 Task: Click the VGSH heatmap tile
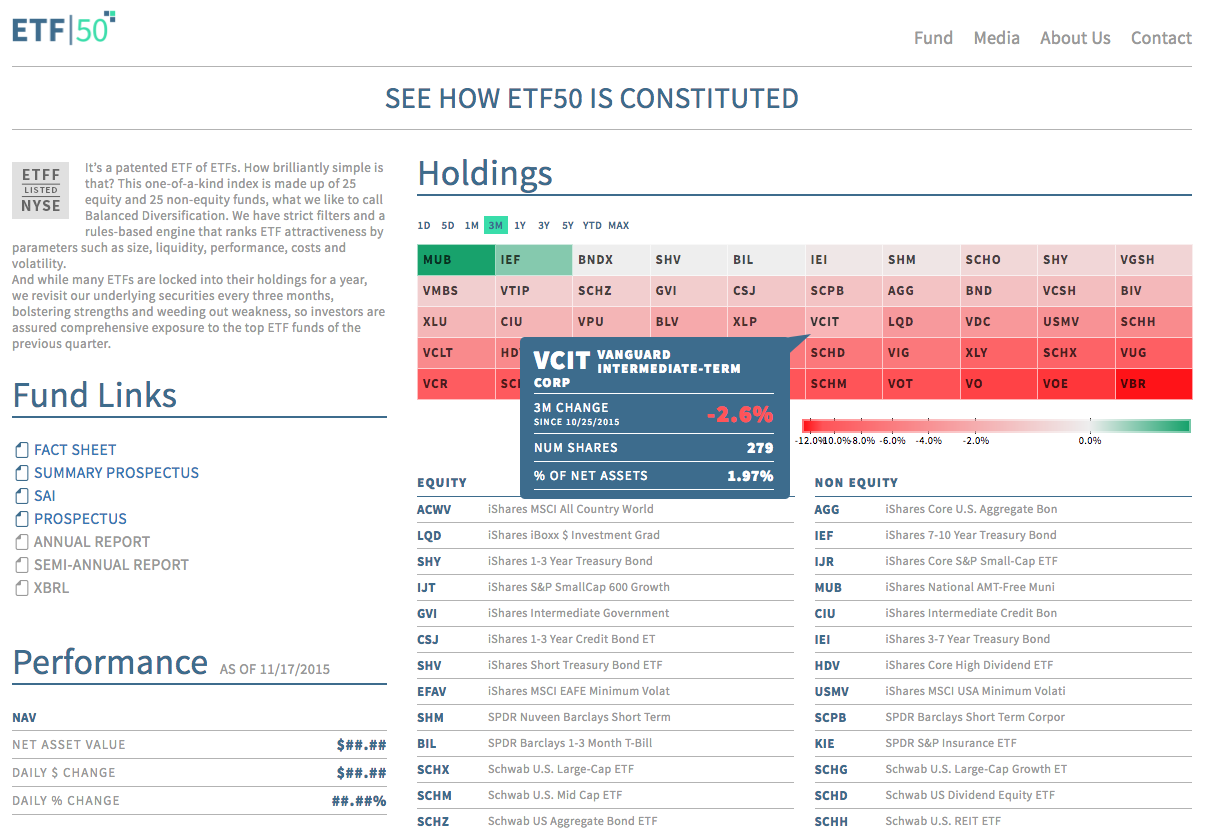coord(1153,260)
